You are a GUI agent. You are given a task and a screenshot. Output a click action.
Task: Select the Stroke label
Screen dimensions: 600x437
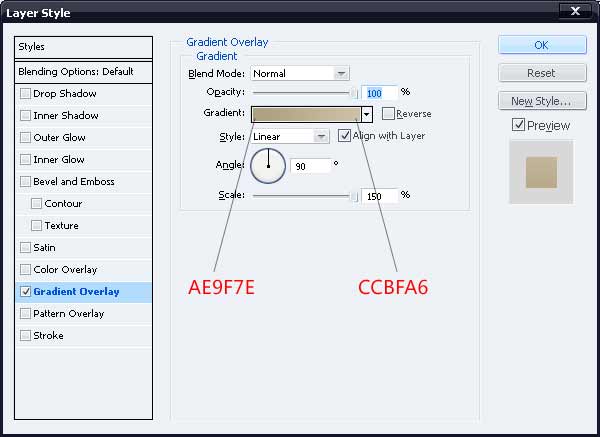pos(48,336)
